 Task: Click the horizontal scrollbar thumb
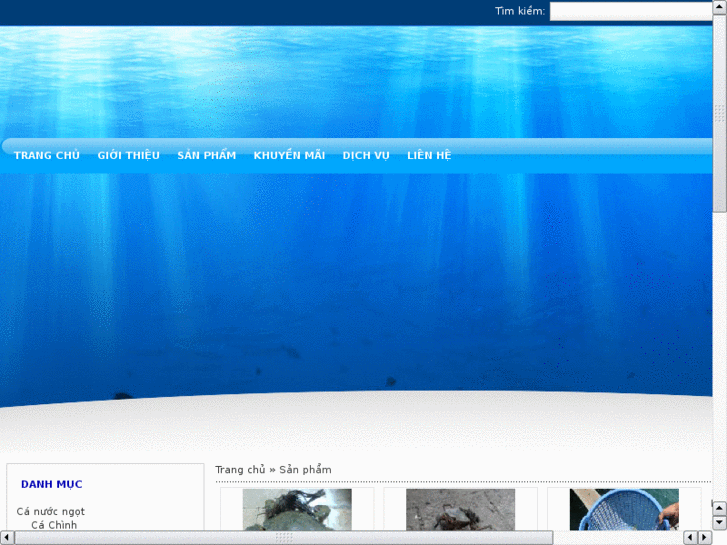coord(284,538)
